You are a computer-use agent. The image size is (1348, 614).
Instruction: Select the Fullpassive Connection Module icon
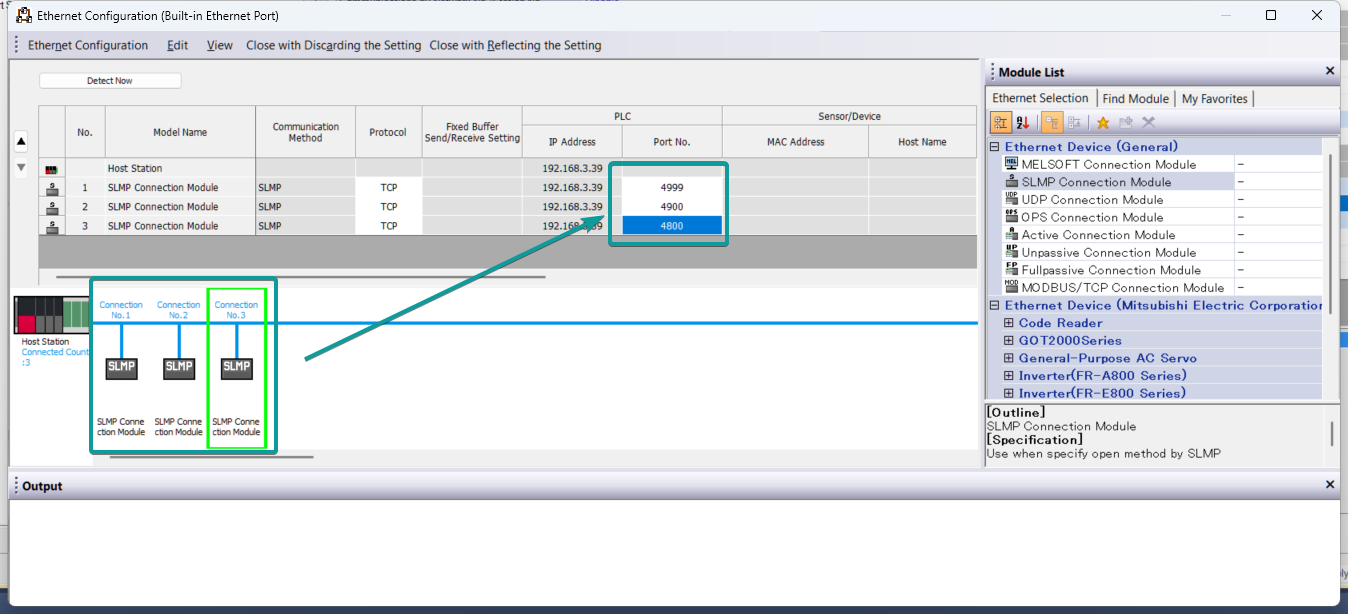tap(1011, 270)
